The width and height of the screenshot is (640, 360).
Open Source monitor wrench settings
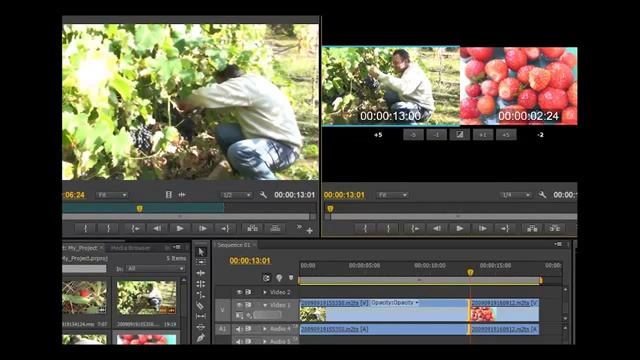pos(263,195)
